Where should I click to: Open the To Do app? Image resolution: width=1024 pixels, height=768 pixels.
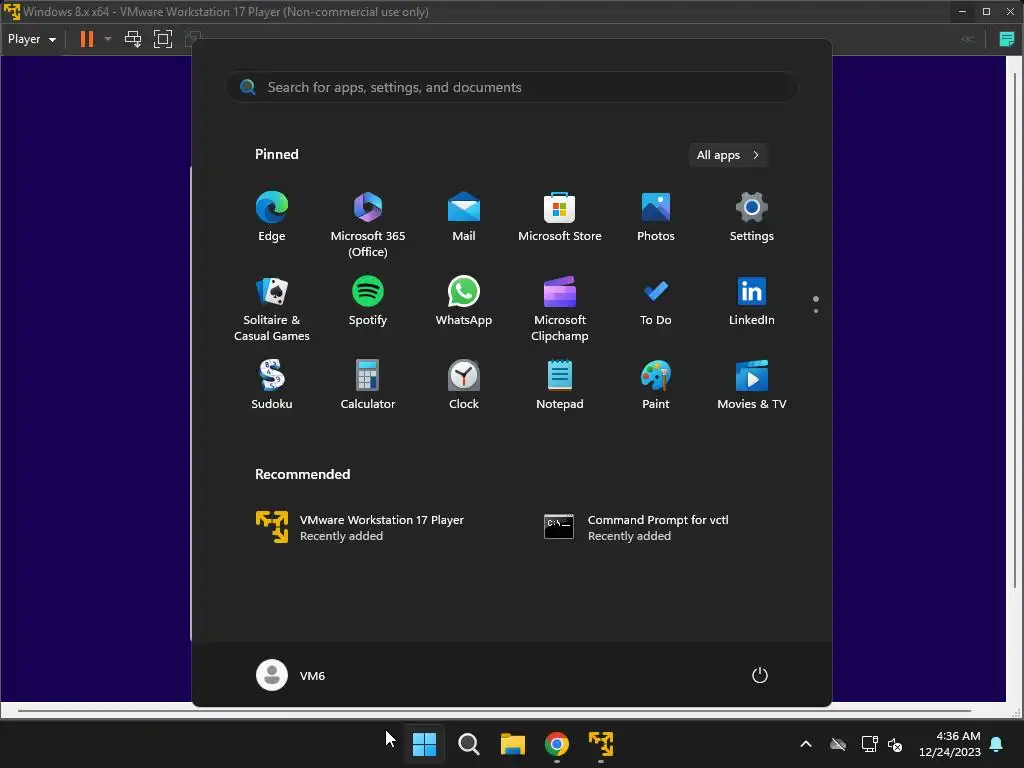point(656,300)
